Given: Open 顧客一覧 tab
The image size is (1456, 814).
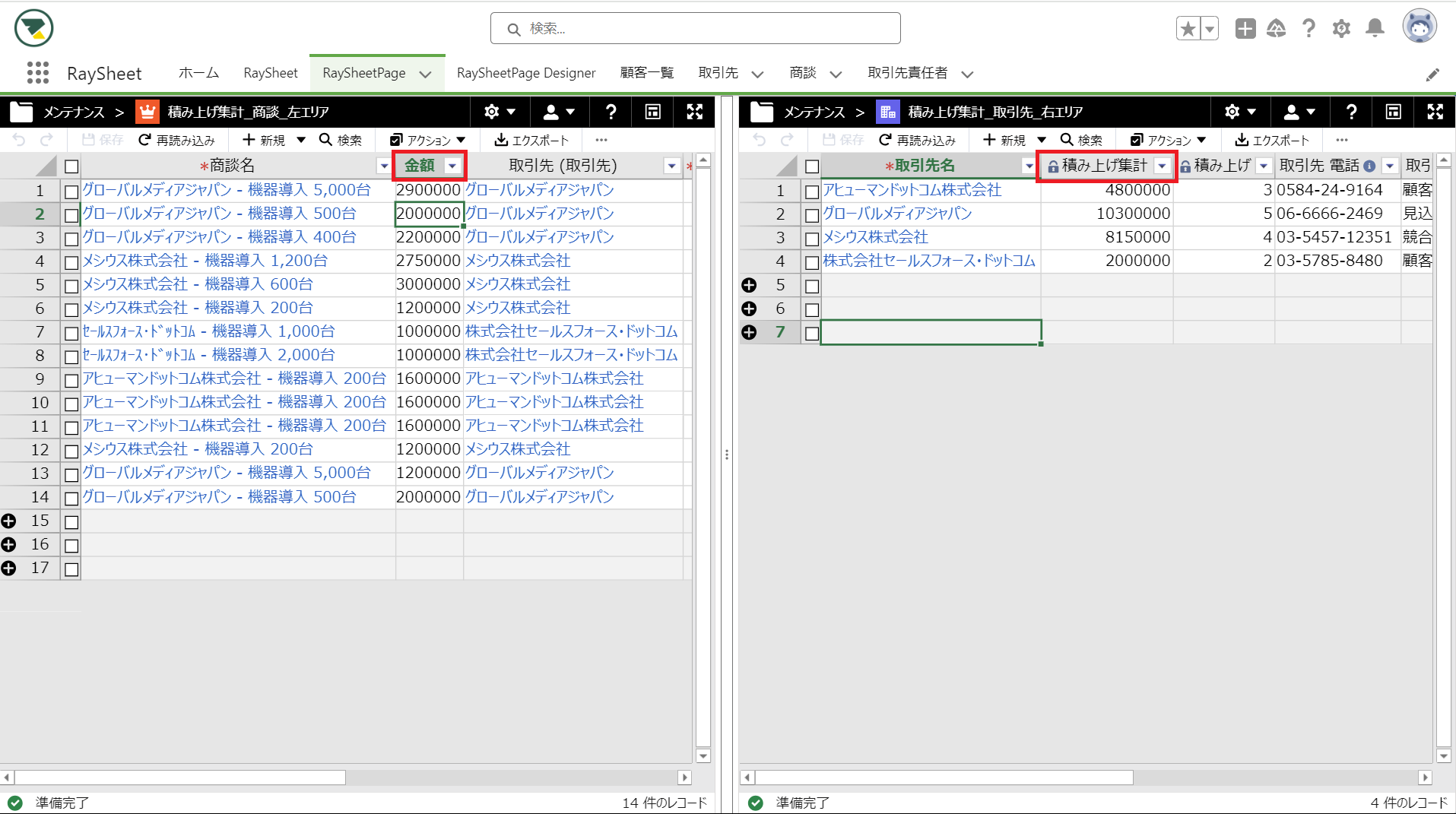Looking at the screenshot, I should click(647, 73).
